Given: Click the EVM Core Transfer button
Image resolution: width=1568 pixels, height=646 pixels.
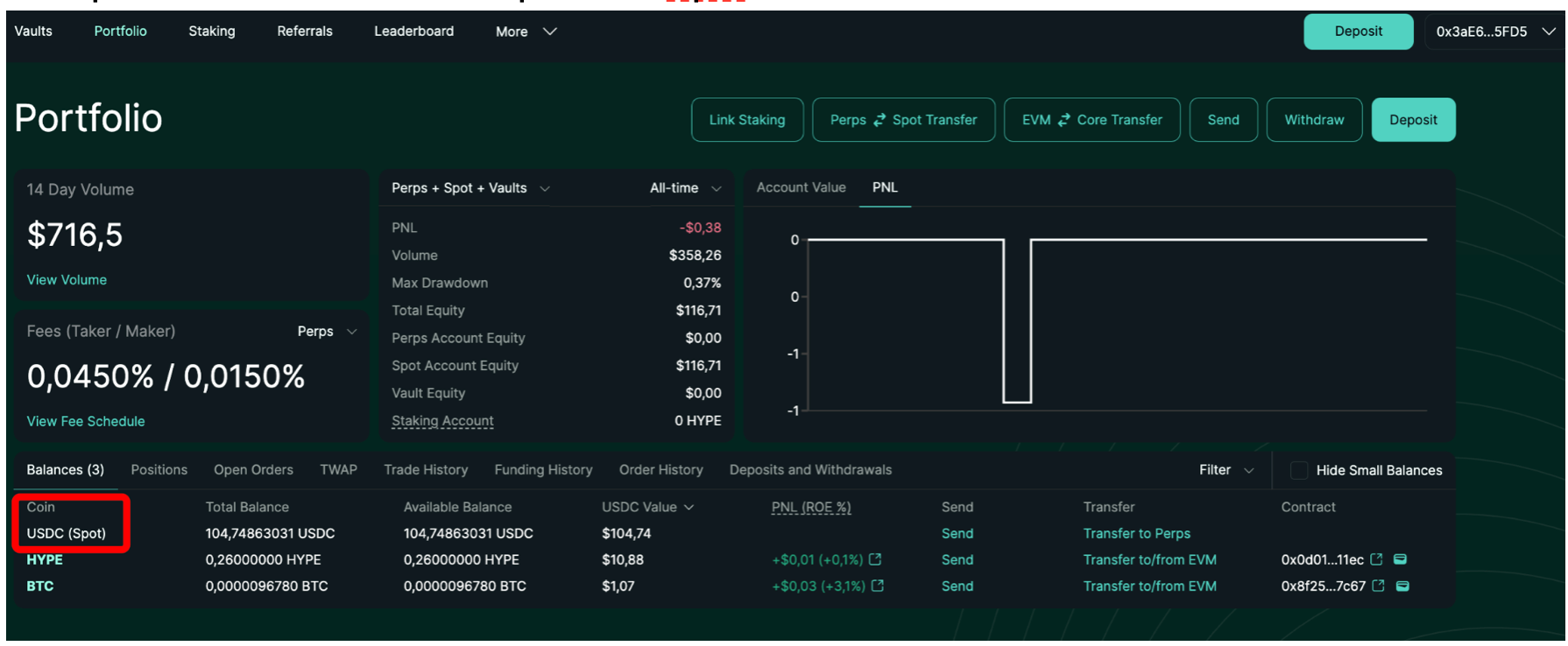Looking at the screenshot, I should (1091, 120).
